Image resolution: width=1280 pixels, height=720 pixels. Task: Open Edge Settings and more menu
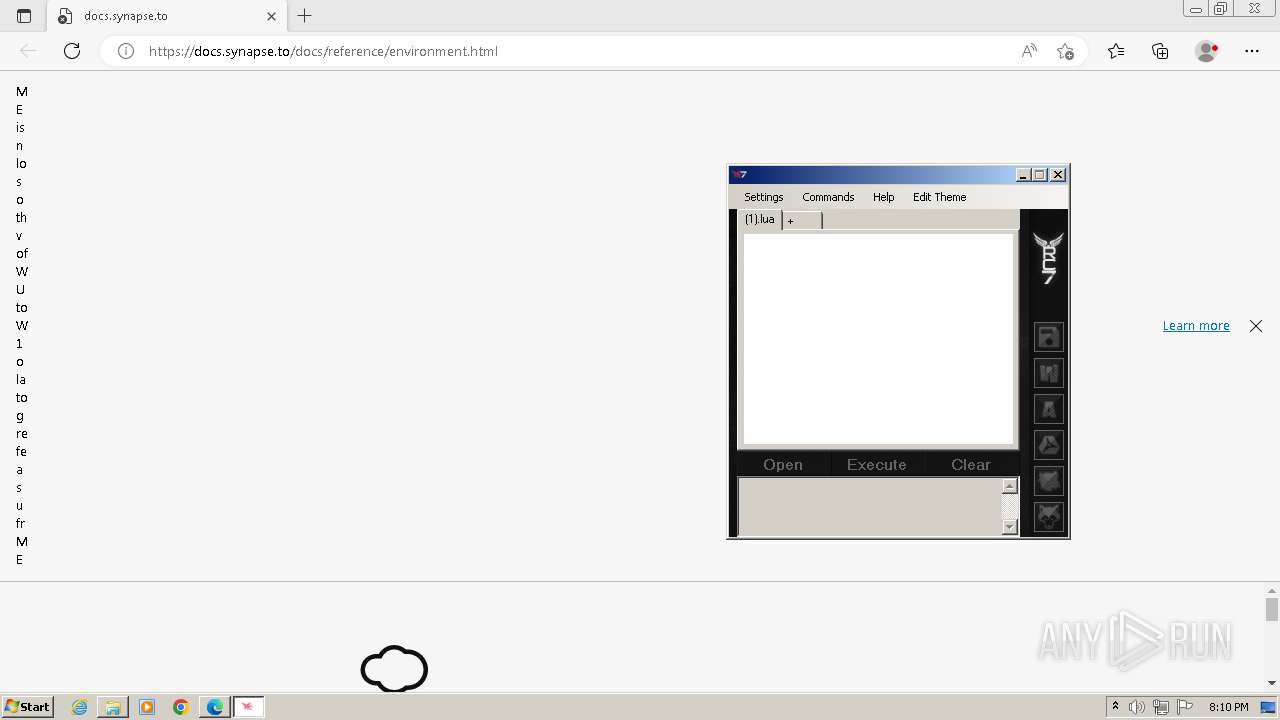[1252, 51]
